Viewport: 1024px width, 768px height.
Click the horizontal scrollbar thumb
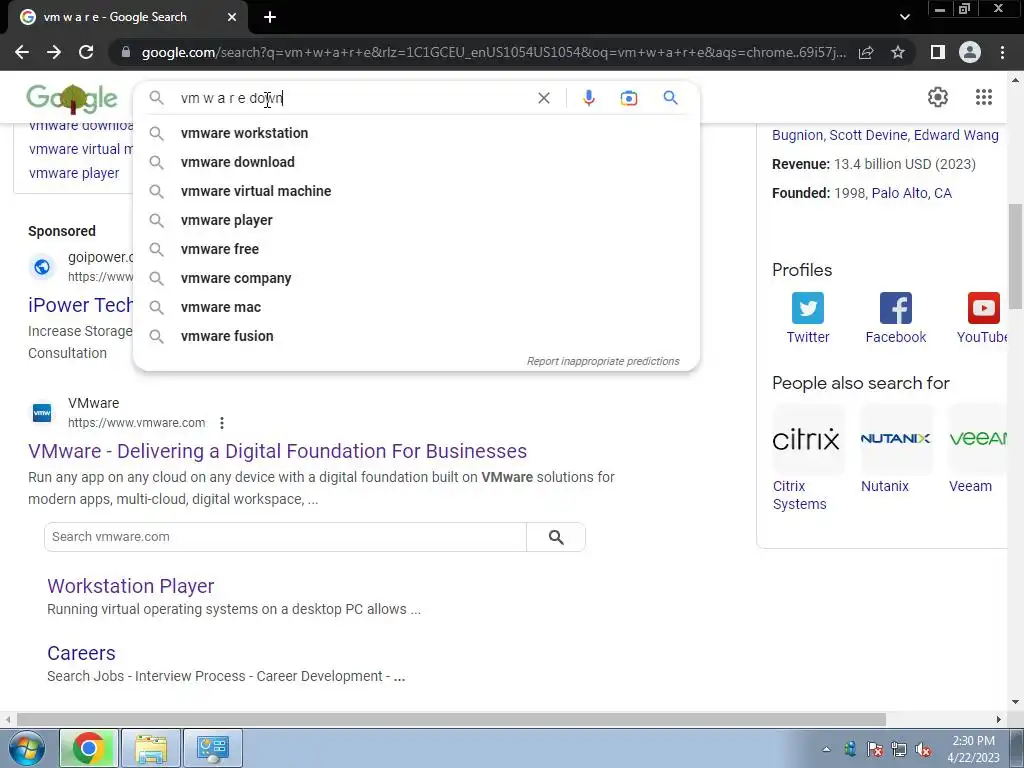(451, 719)
